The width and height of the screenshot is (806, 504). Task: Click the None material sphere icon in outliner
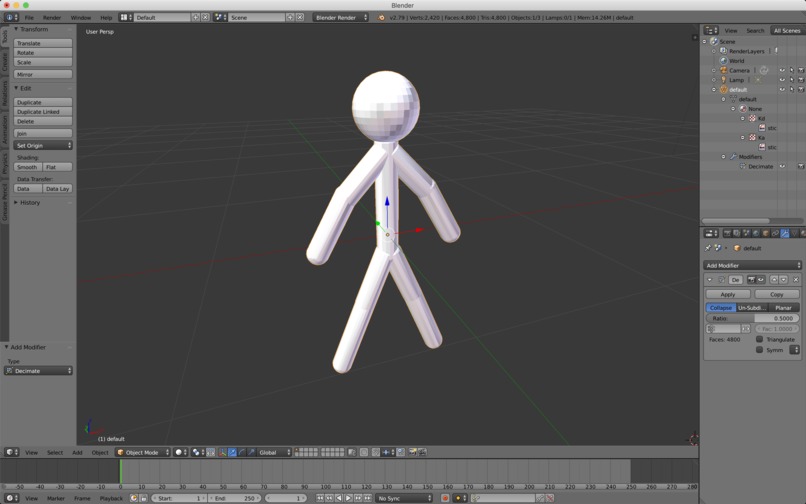point(743,109)
